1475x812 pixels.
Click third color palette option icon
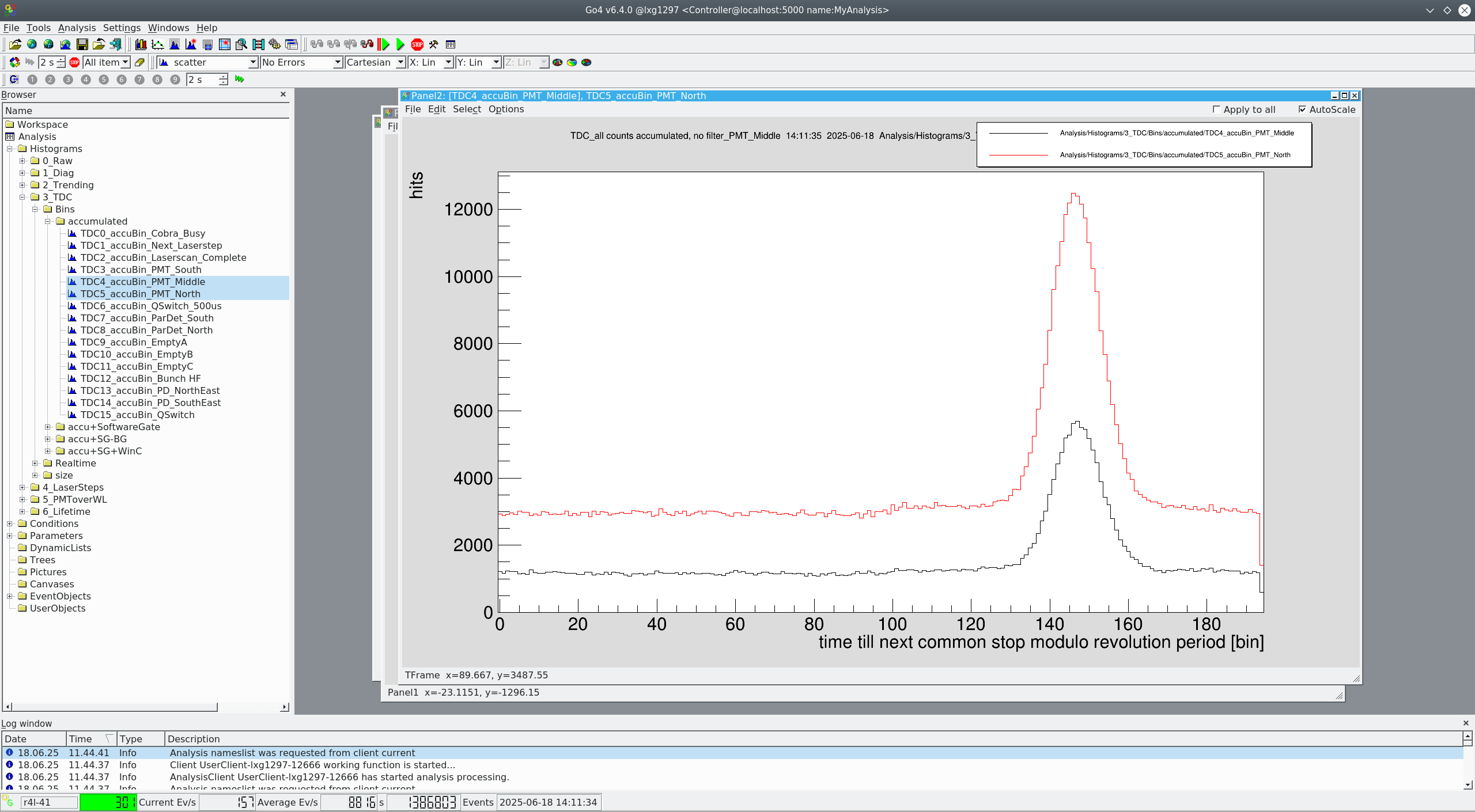pos(586,62)
